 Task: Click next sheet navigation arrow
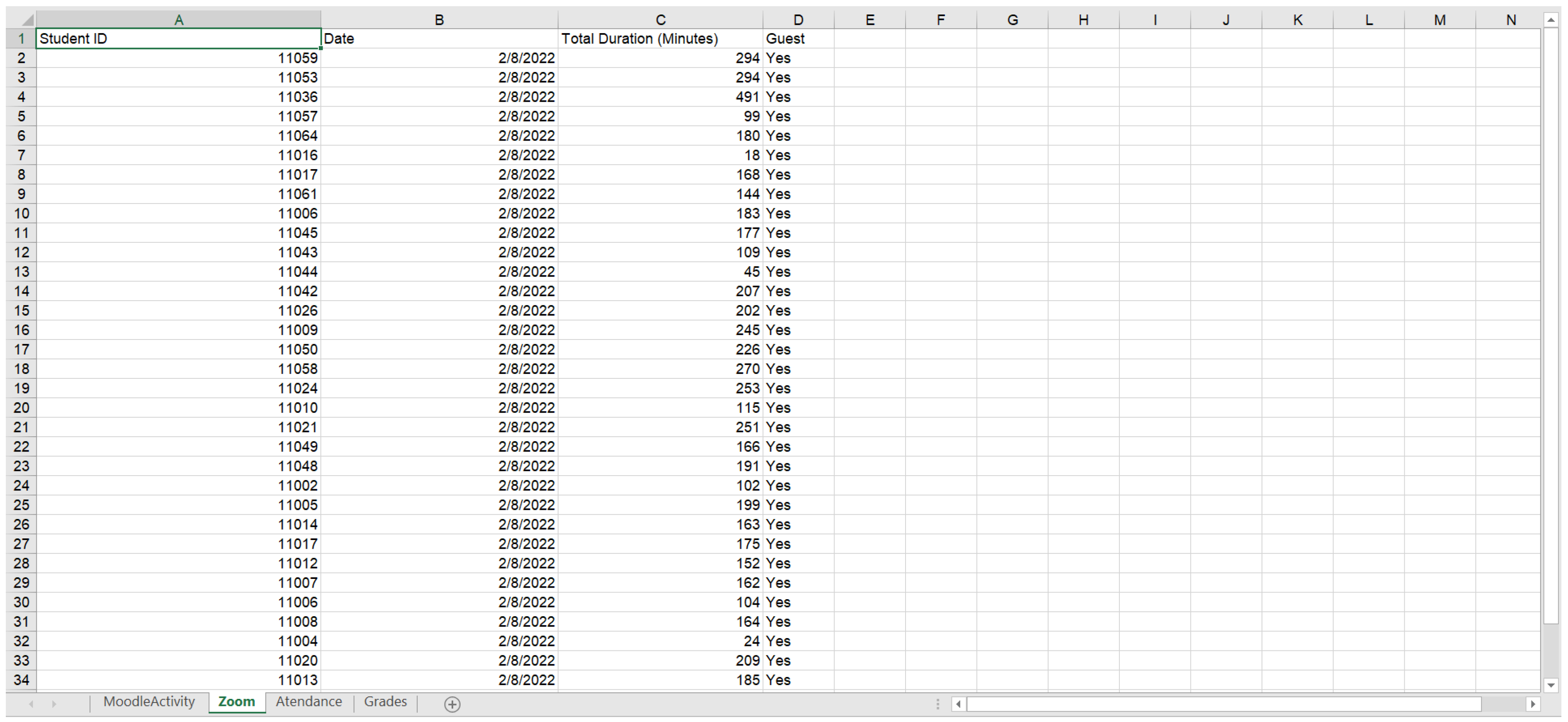click(54, 704)
